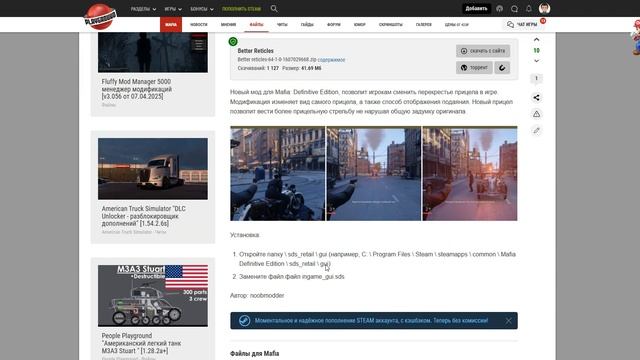Expand the Бонусы dropdown menu
Screen dimensions: 640x360
point(202,9)
